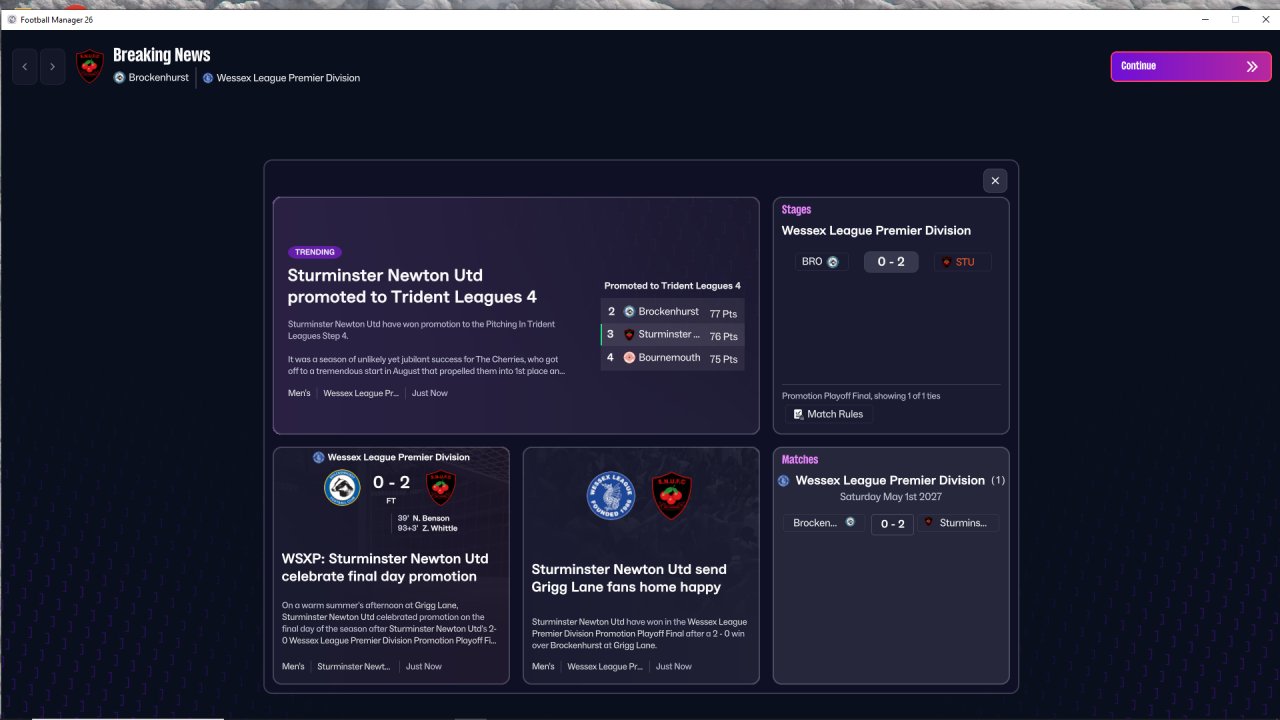The image size is (1280, 720).
Task: Open Match Rules
Action: click(x=827, y=414)
